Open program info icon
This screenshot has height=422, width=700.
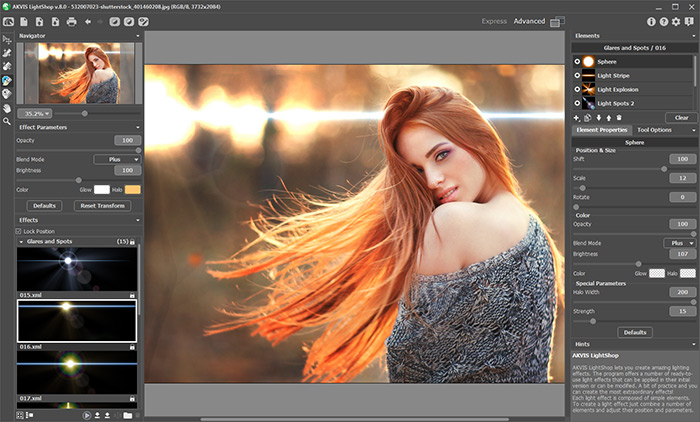652,21
